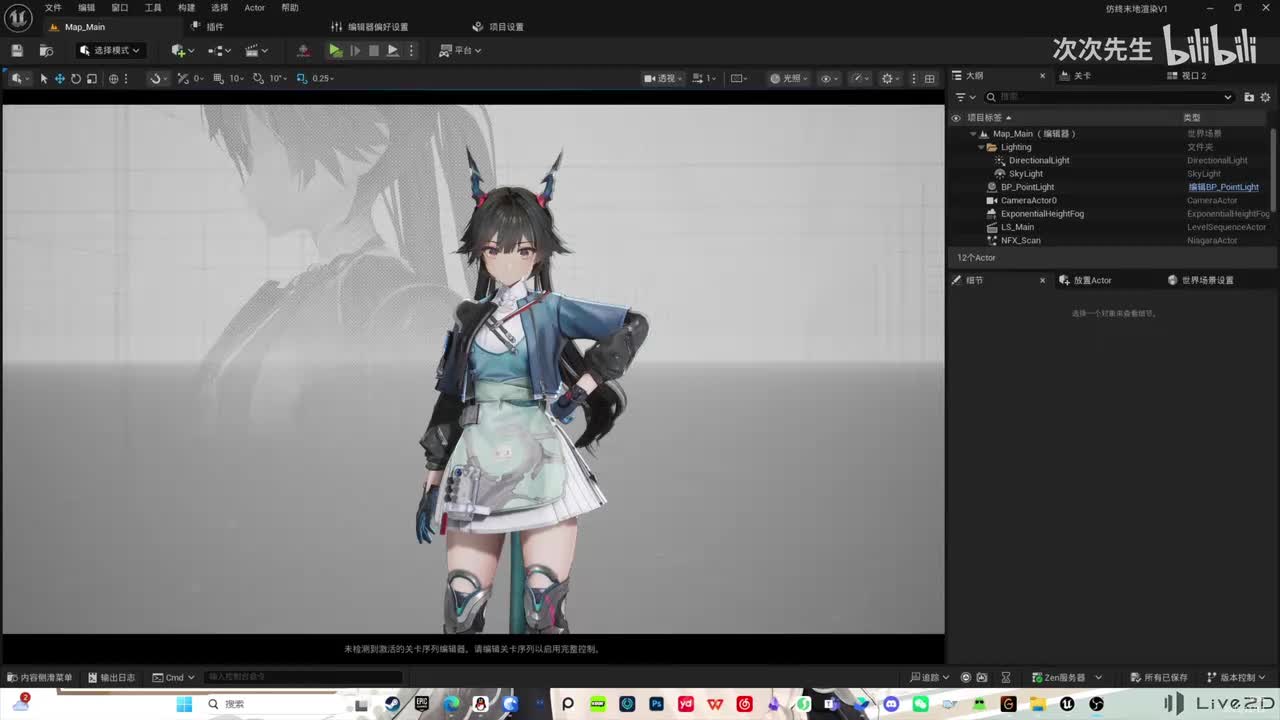Select CameraActor0 in the outliner
The width and height of the screenshot is (1280, 720).
[x=1028, y=200]
